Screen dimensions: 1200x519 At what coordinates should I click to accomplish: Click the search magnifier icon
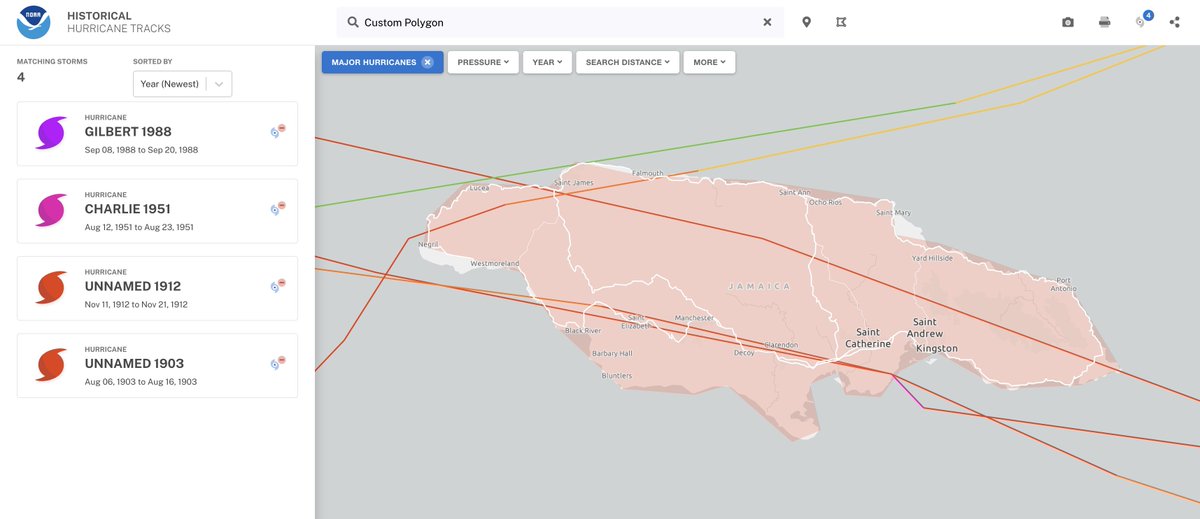(x=353, y=22)
